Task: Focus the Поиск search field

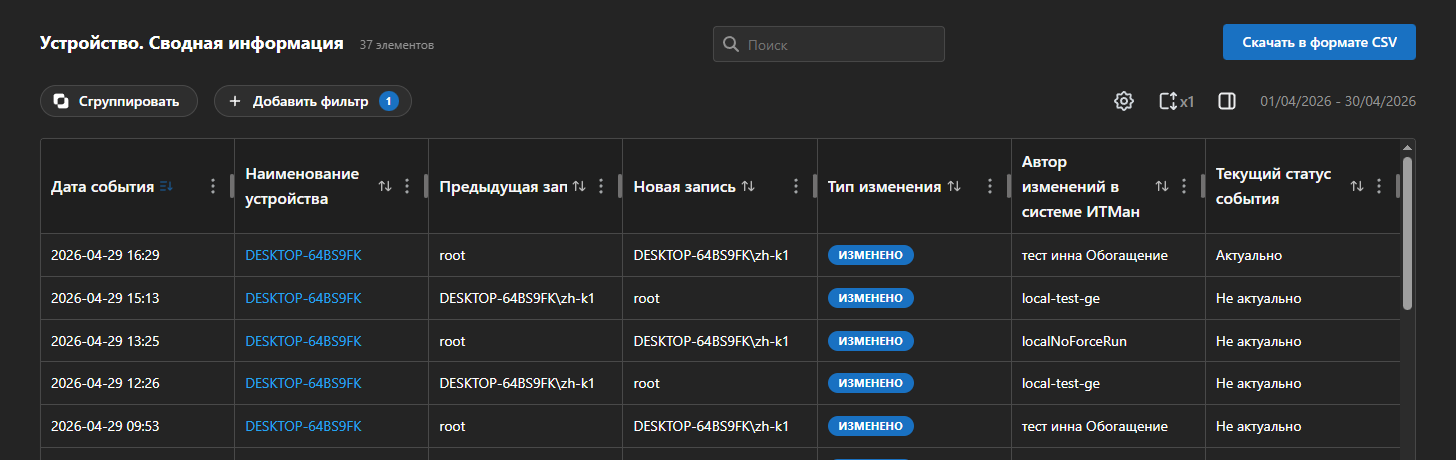Action: pyautogui.click(x=829, y=44)
